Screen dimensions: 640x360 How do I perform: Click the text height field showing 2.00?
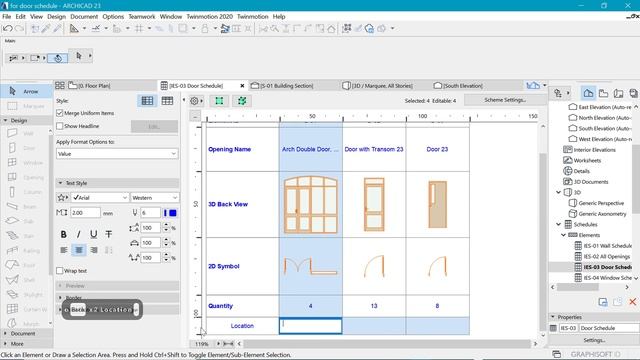point(85,213)
